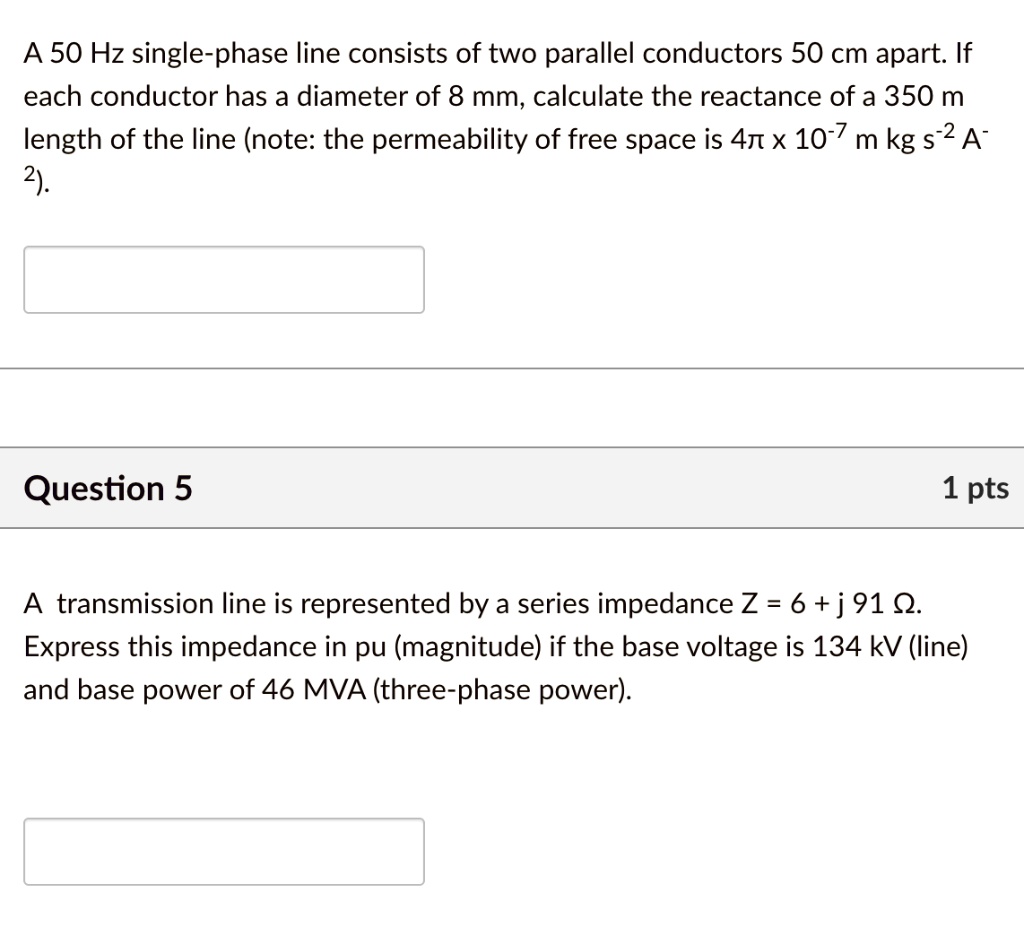
Task: Click the gray Question 5 header bar
Action: coord(512,489)
